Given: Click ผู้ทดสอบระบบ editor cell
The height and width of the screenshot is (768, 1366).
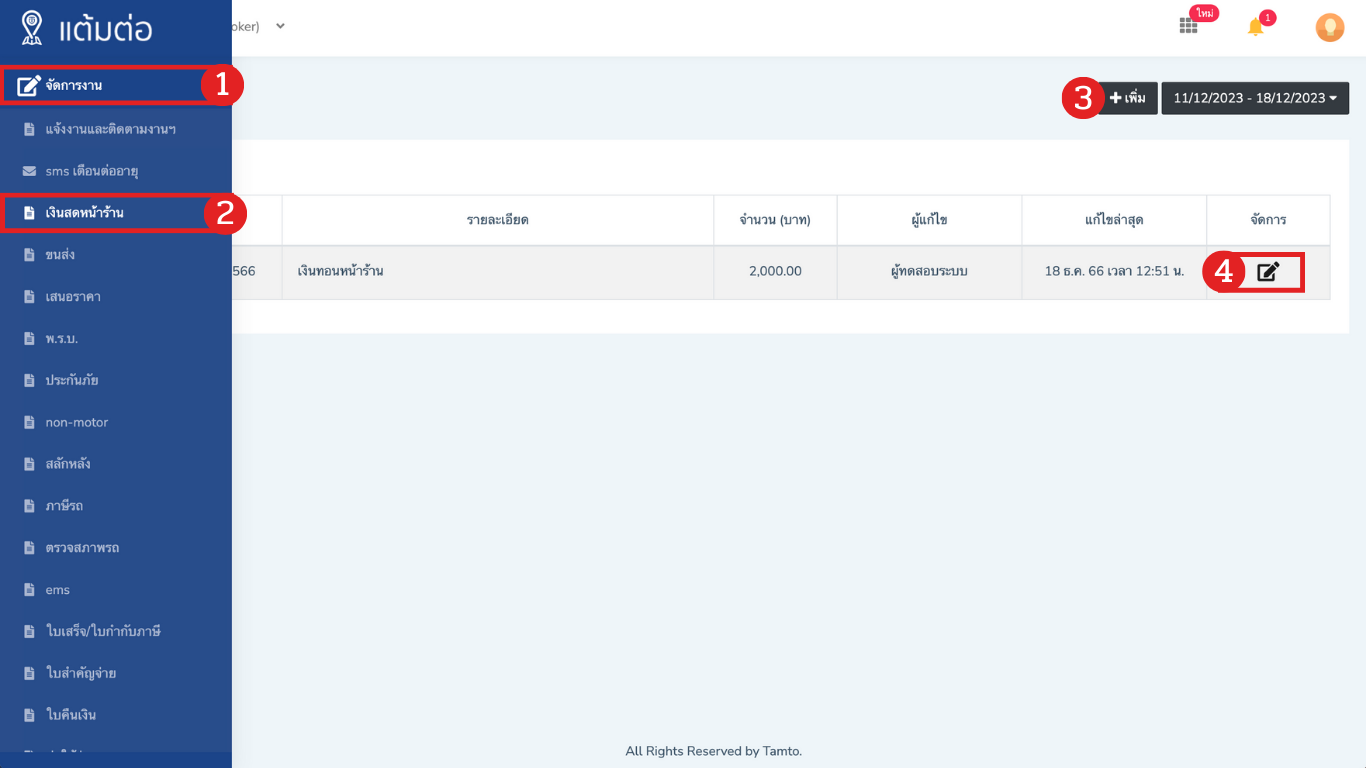Looking at the screenshot, I should [929, 271].
